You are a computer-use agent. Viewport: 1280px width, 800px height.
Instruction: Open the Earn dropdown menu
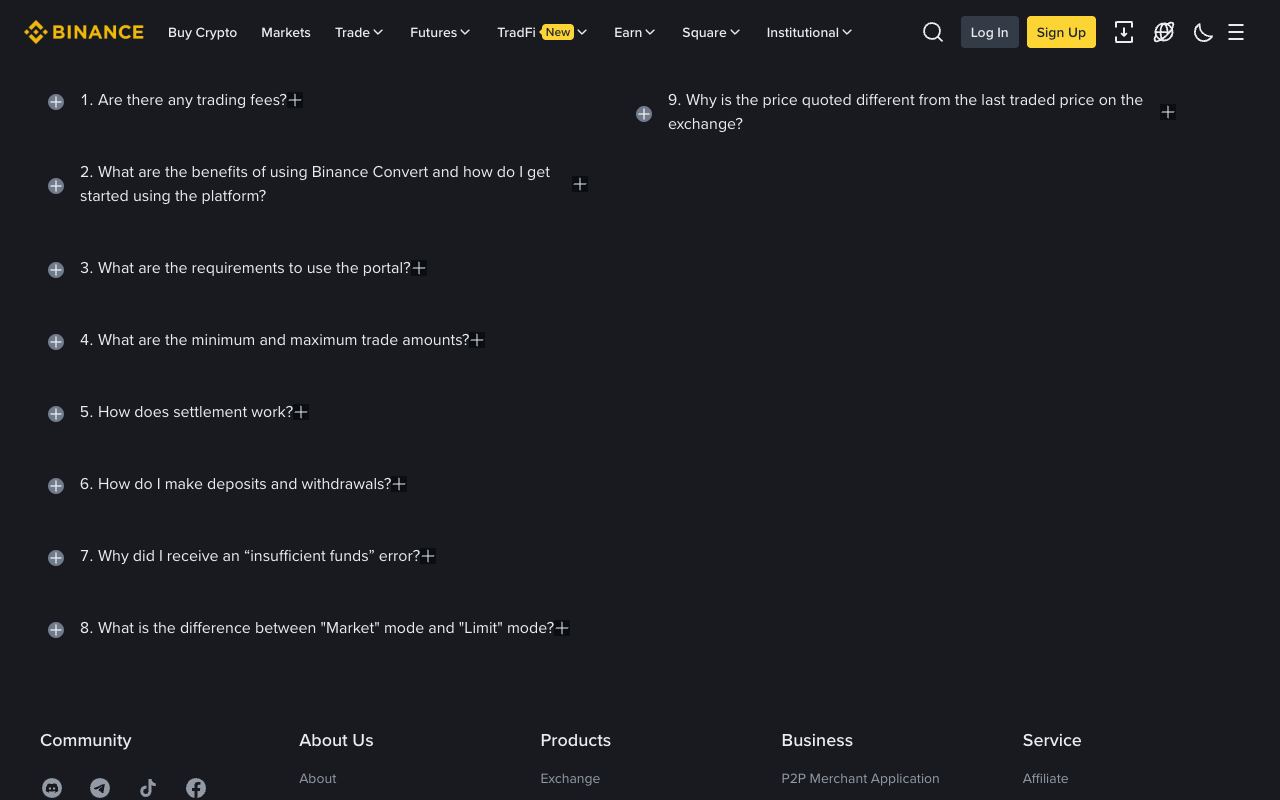(x=635, y=32)
